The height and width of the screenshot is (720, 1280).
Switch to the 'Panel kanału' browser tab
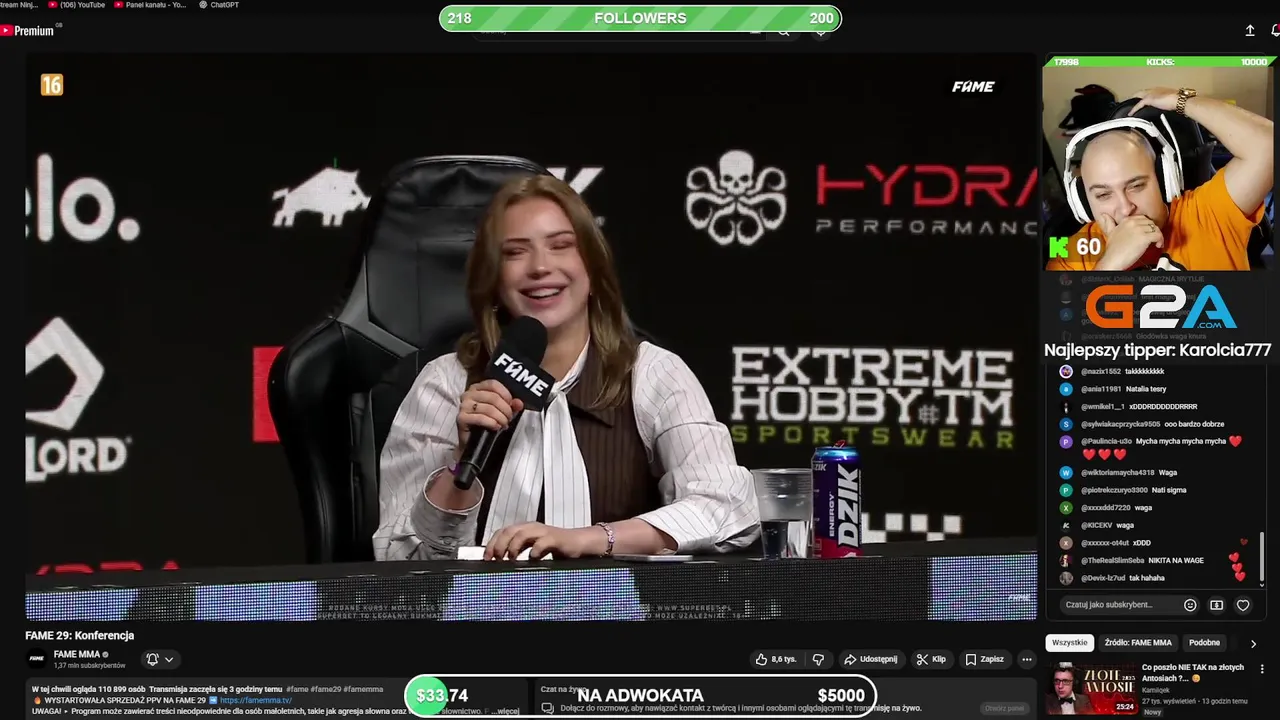point(149,5)
